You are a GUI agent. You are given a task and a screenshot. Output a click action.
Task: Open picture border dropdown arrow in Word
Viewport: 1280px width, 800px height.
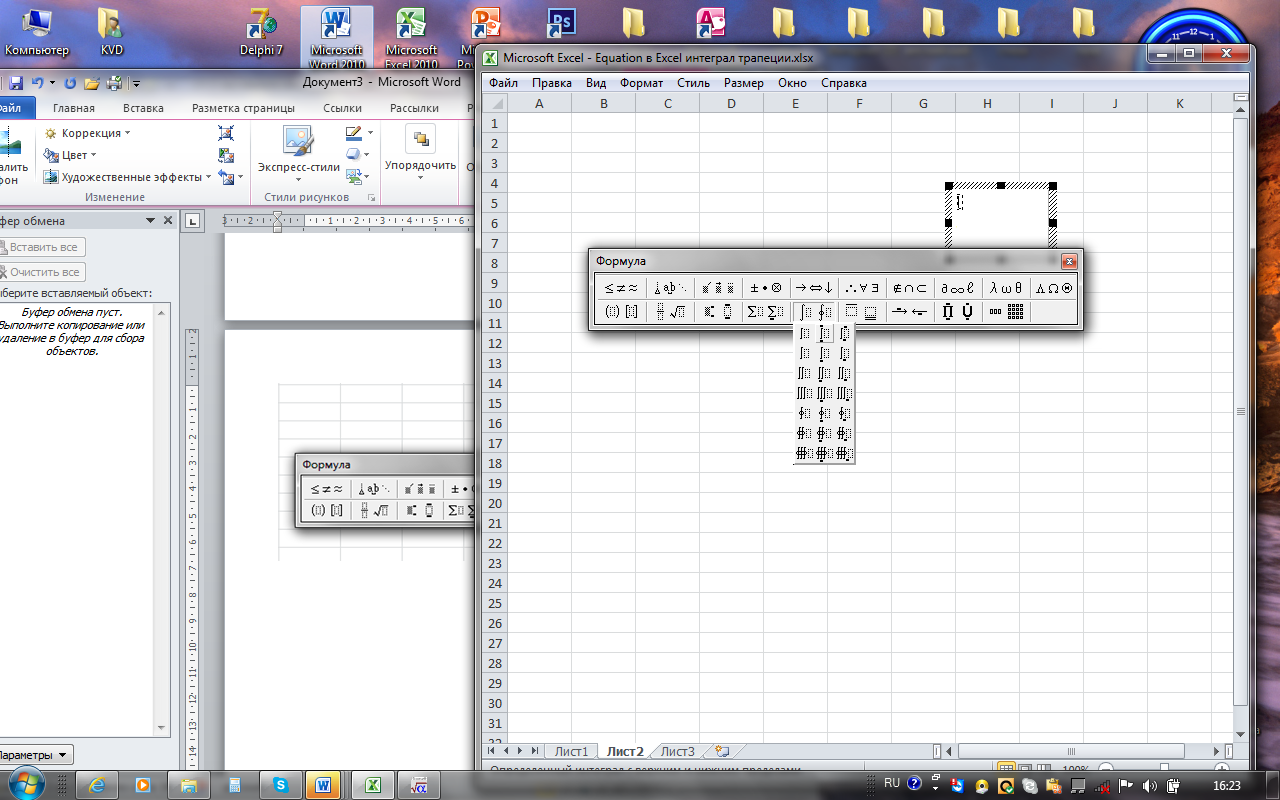370,133
